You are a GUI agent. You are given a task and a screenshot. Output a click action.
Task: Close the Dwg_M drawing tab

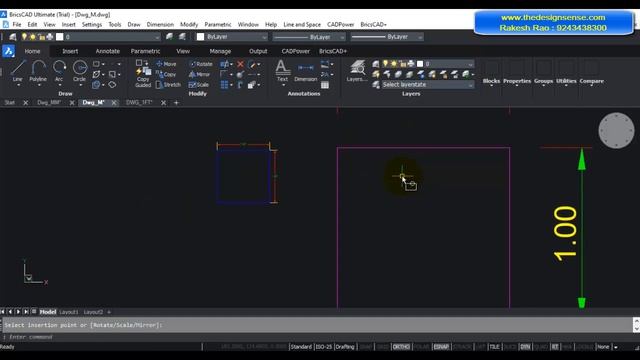click(x=114, y=103)
